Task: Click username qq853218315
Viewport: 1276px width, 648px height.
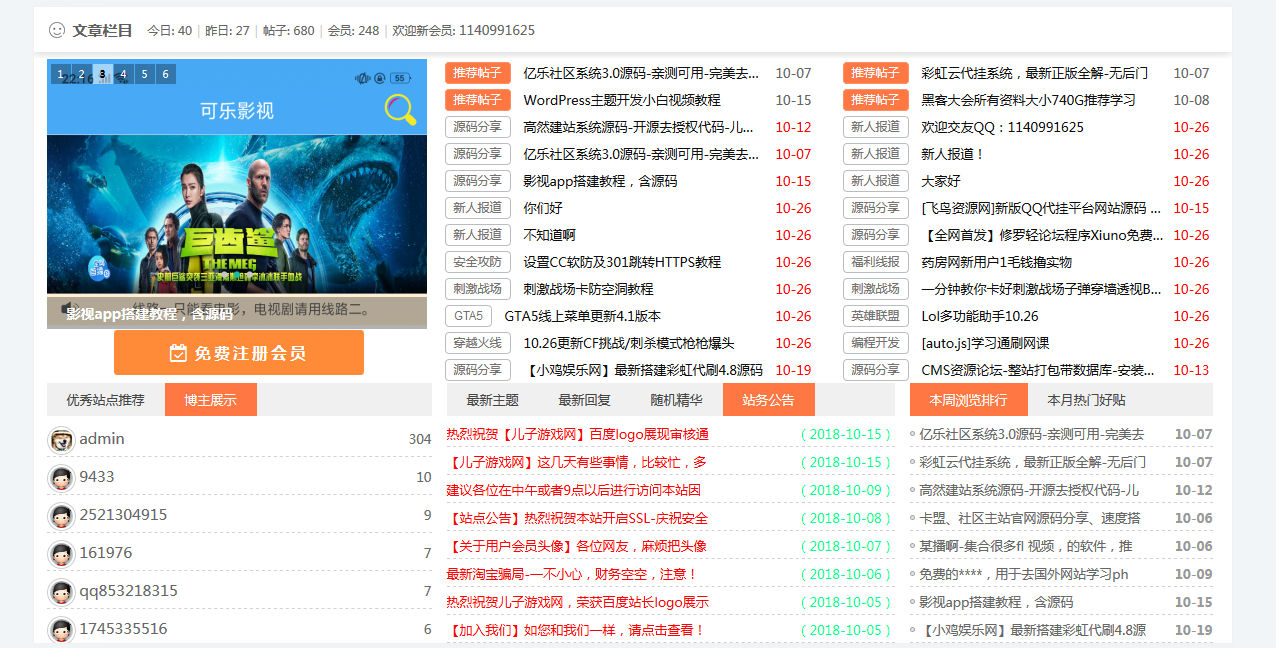Action: click(x=128, y=591)
